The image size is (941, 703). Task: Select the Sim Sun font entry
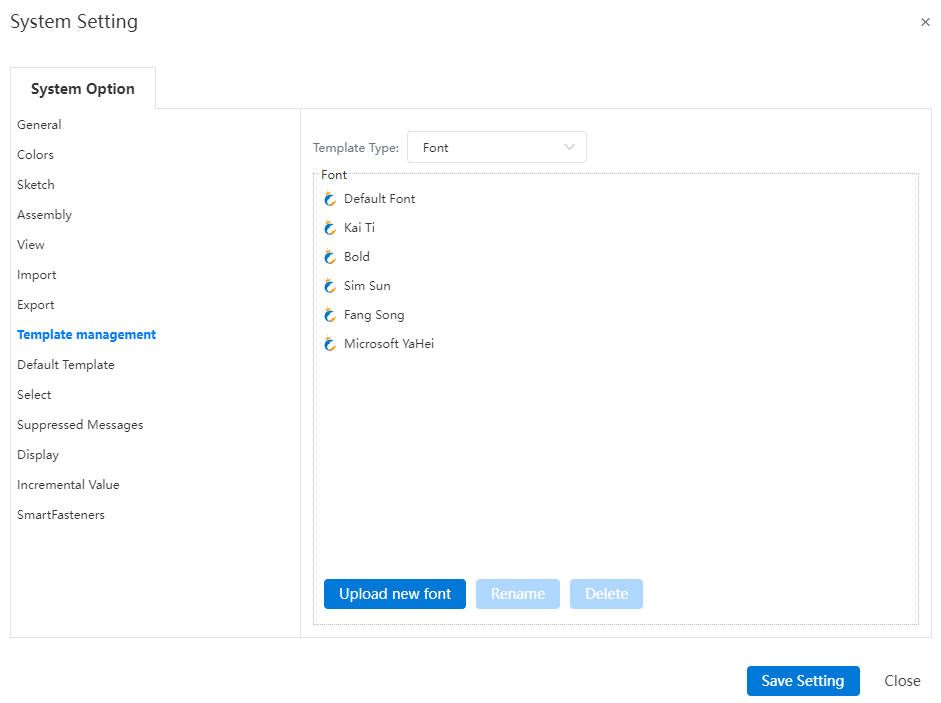tap(367, 286)
